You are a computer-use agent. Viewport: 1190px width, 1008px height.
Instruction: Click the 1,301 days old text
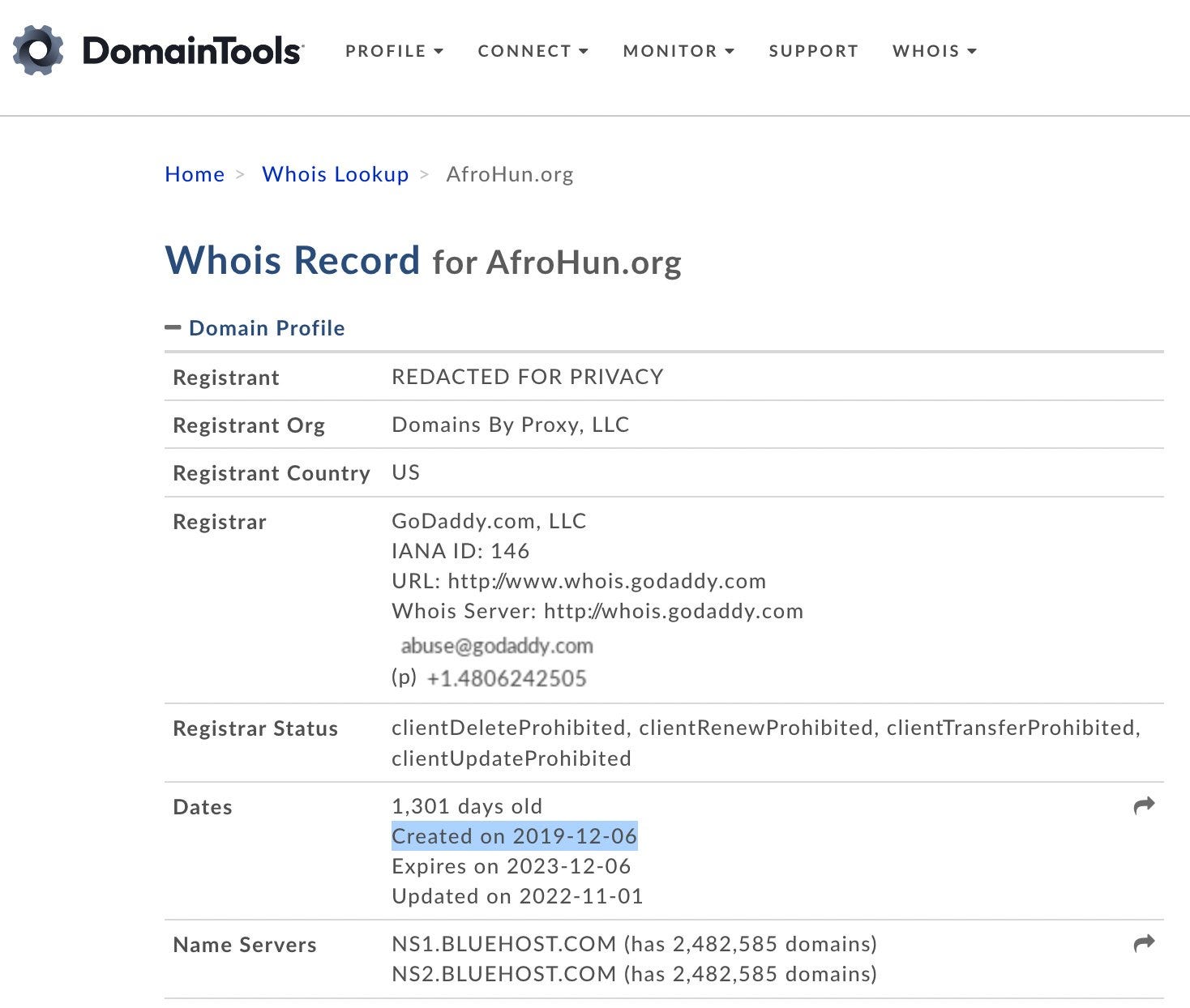pos(467,806)
